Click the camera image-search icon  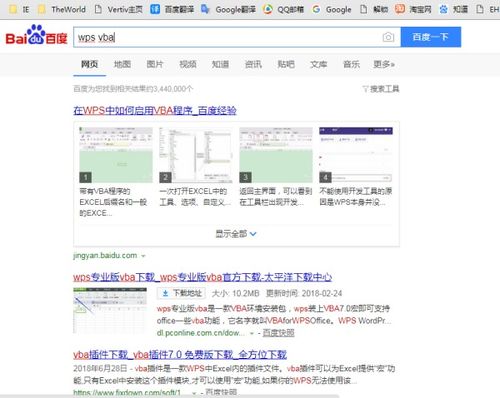point(388,37)
